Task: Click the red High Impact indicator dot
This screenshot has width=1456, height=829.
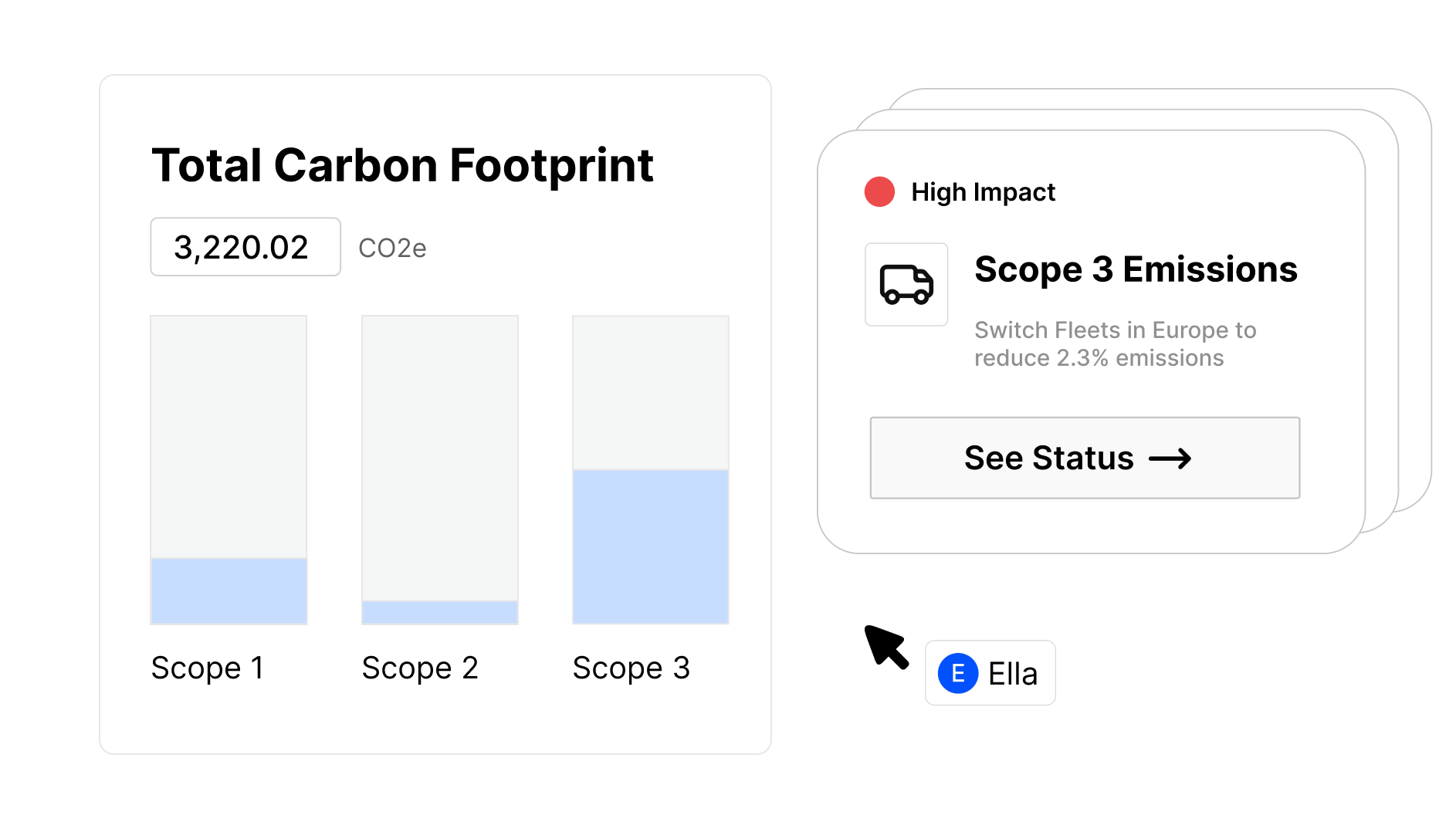Action: tap(879, 191)
